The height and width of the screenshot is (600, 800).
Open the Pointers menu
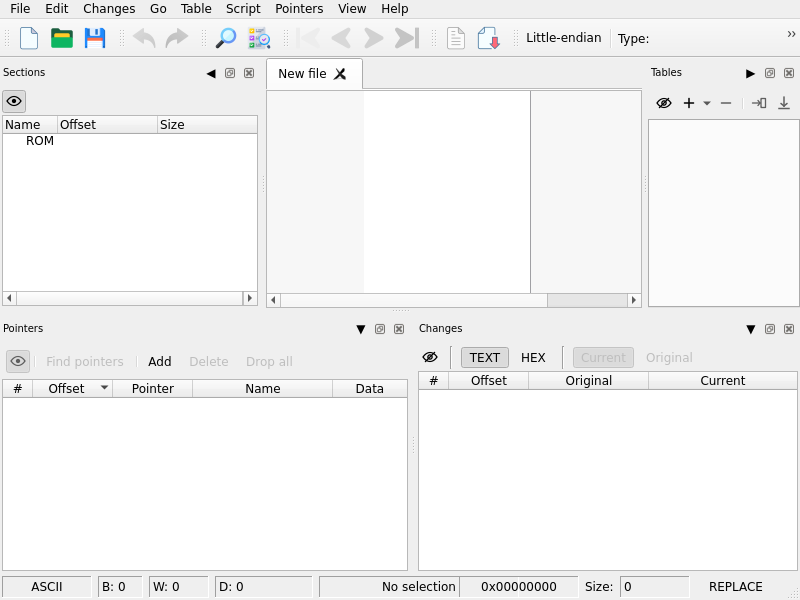point(299,9)
